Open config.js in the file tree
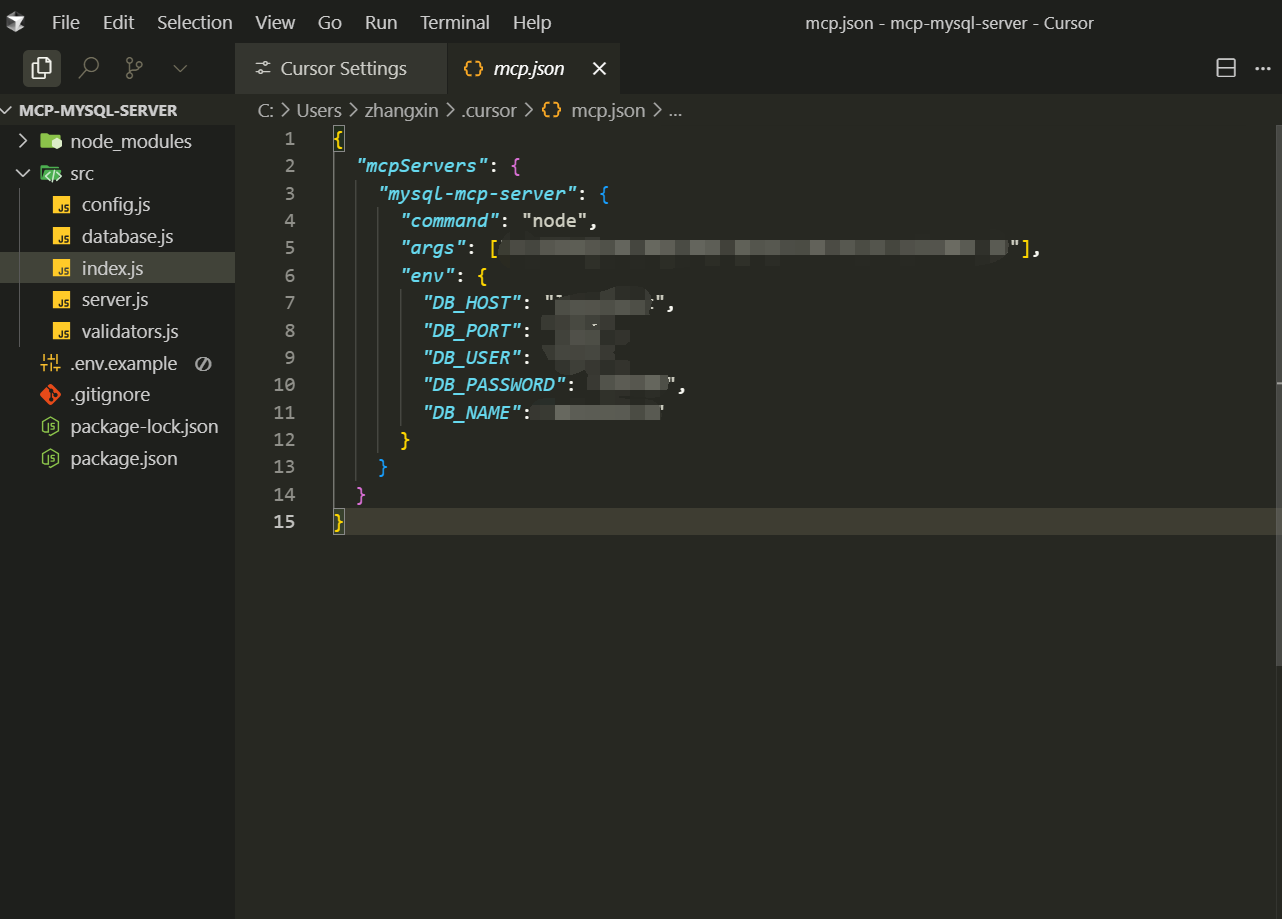 [115, 205]
